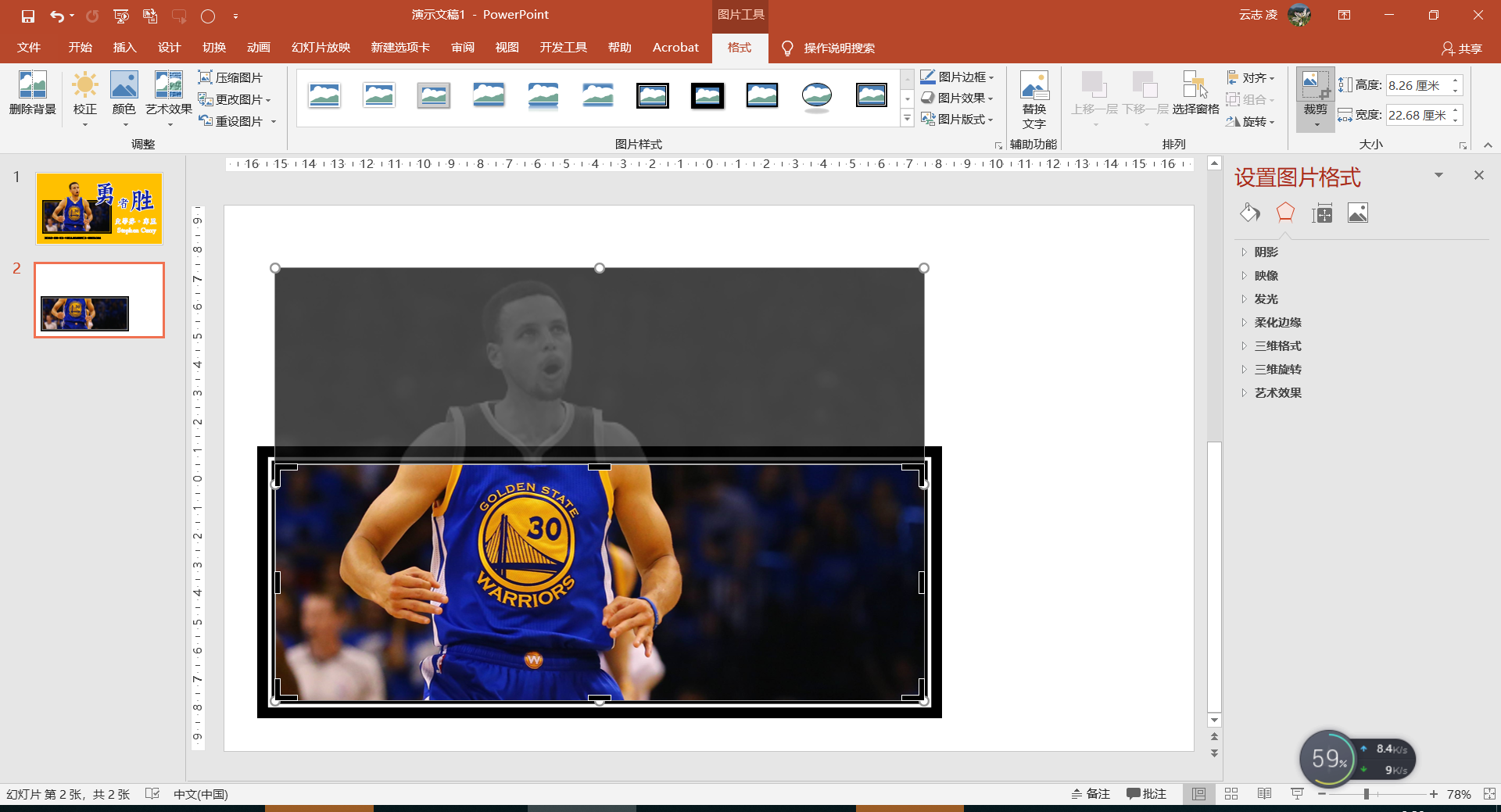
Task: Click the Compress Pictures (压缩图片) button
Action: point(231,77)
